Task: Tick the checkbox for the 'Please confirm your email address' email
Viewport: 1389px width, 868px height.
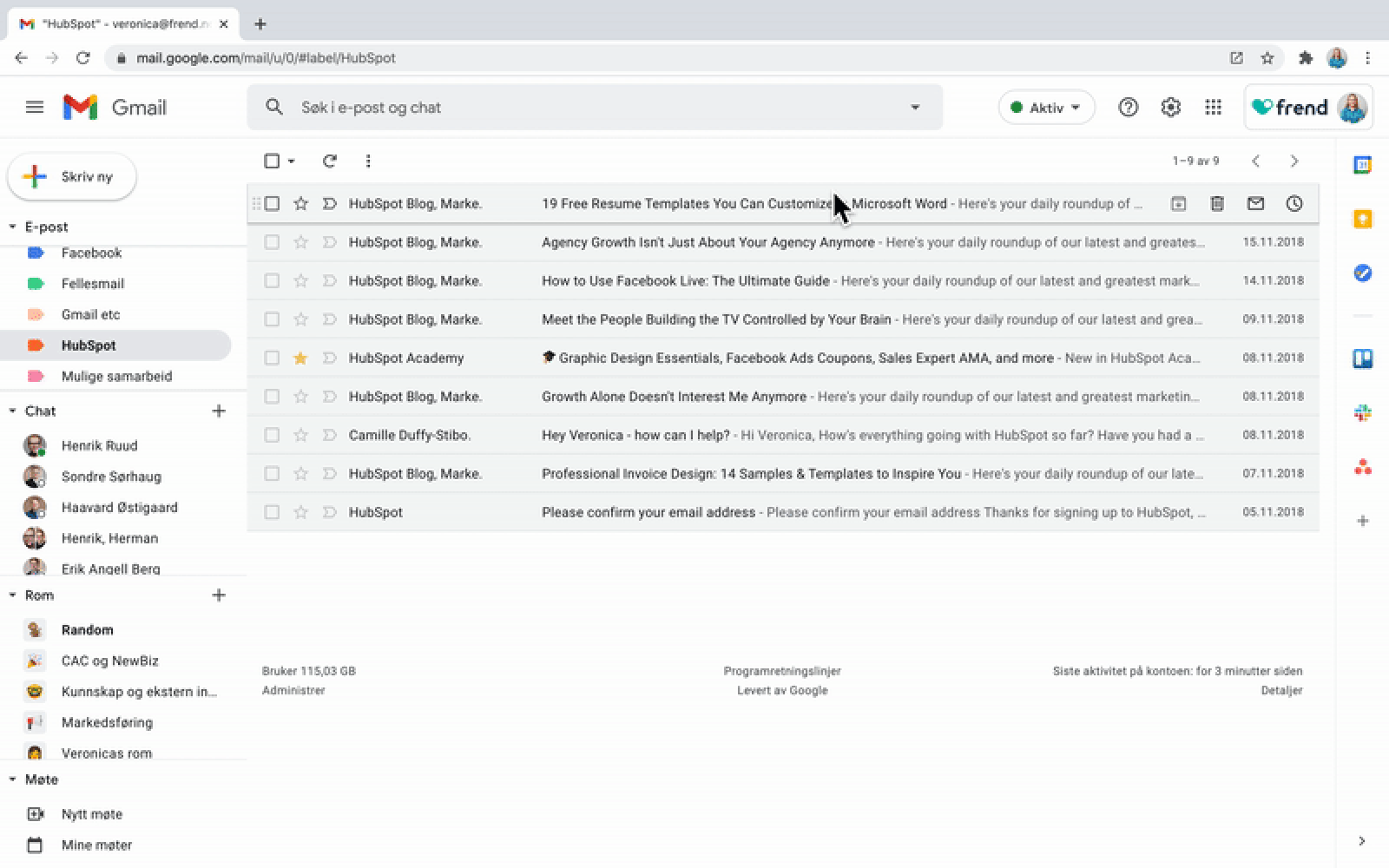Action: click(x=272, y=512)
